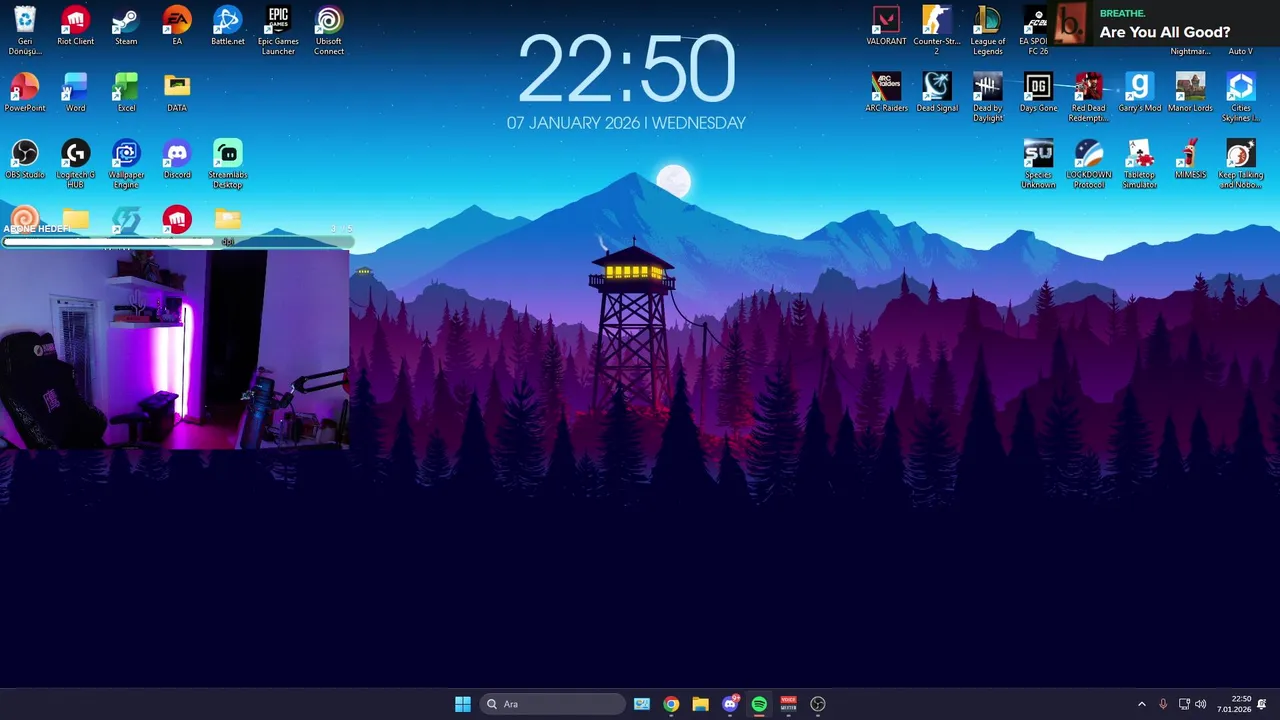Select the Cities Skylines icon
This screenshot has height=720, width=1280.
tap(1241, 97)
